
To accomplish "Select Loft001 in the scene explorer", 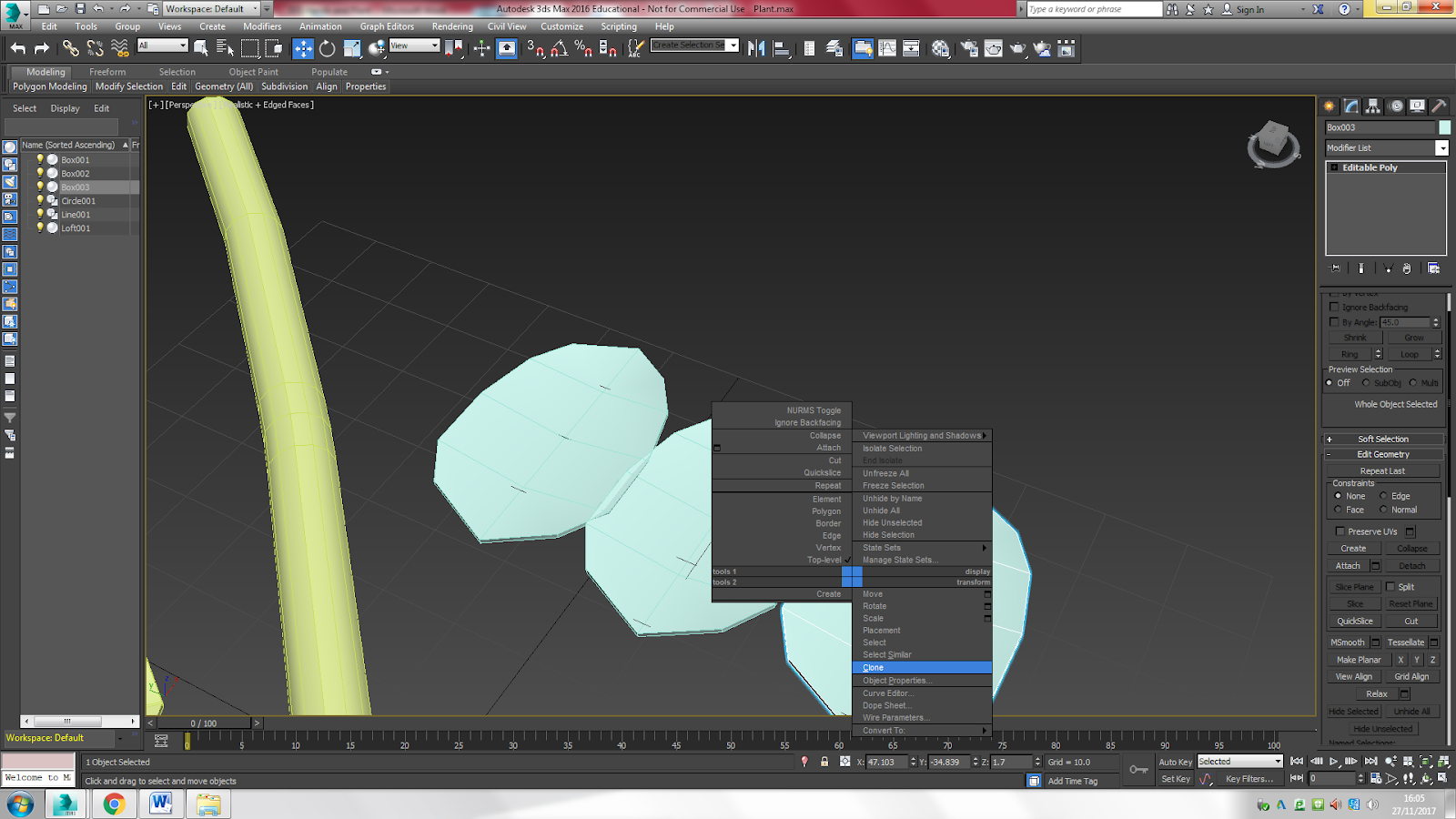I will (76, 228).
